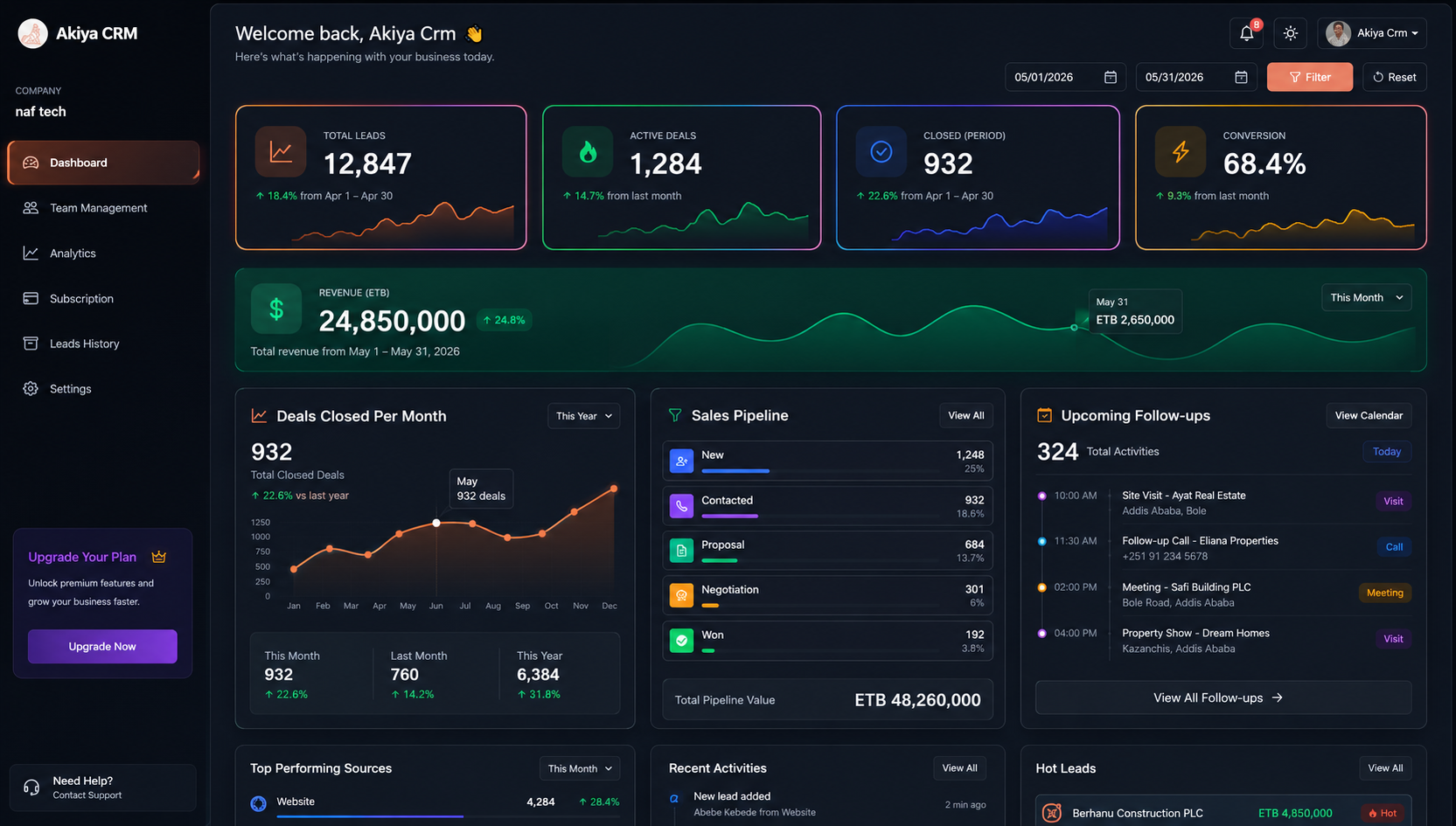Click the Akiya CRM logo icon

point(33,33)
